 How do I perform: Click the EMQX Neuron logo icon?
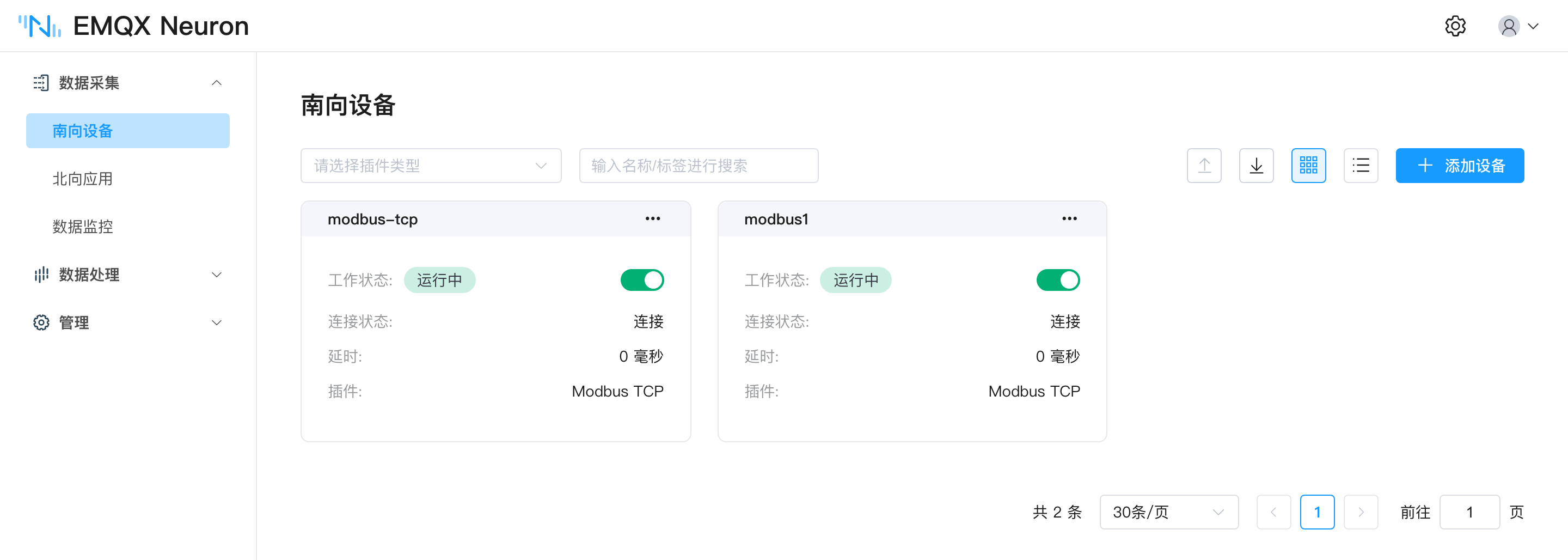[x=40, y=26]
